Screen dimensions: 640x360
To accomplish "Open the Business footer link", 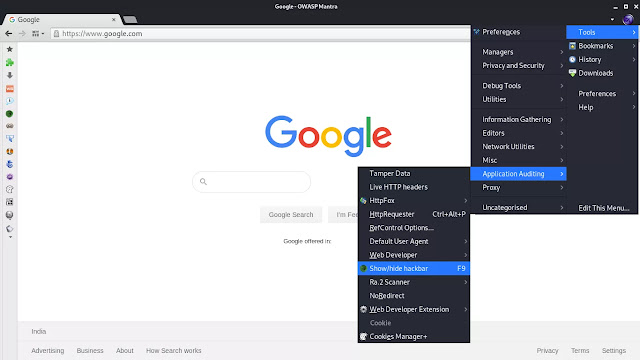I will coord(90,351).
